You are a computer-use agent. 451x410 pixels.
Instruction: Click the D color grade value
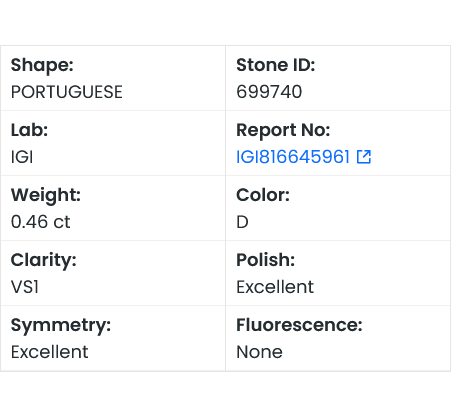click(x=242, y=222)
